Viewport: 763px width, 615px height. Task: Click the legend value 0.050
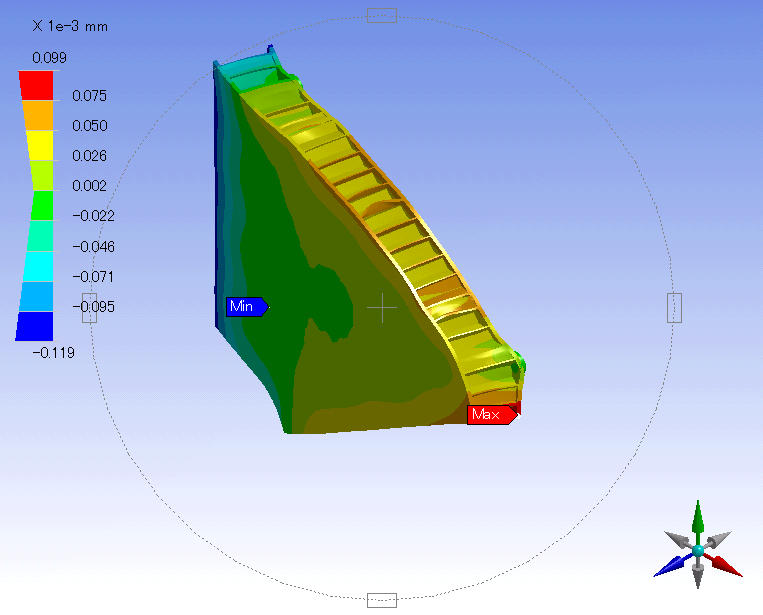90,126
